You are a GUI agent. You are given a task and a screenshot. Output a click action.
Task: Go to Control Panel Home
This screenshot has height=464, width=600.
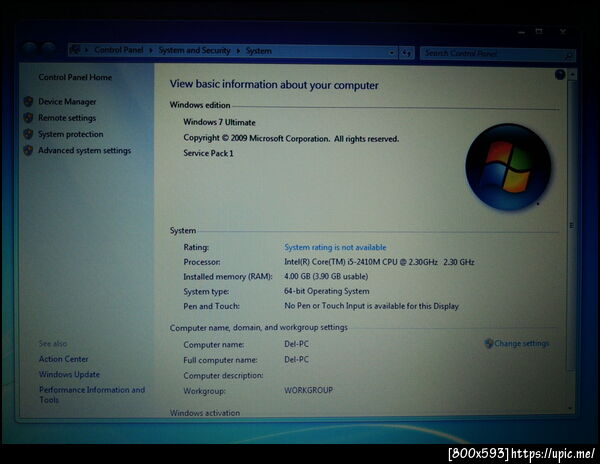[x=75, y=77]
